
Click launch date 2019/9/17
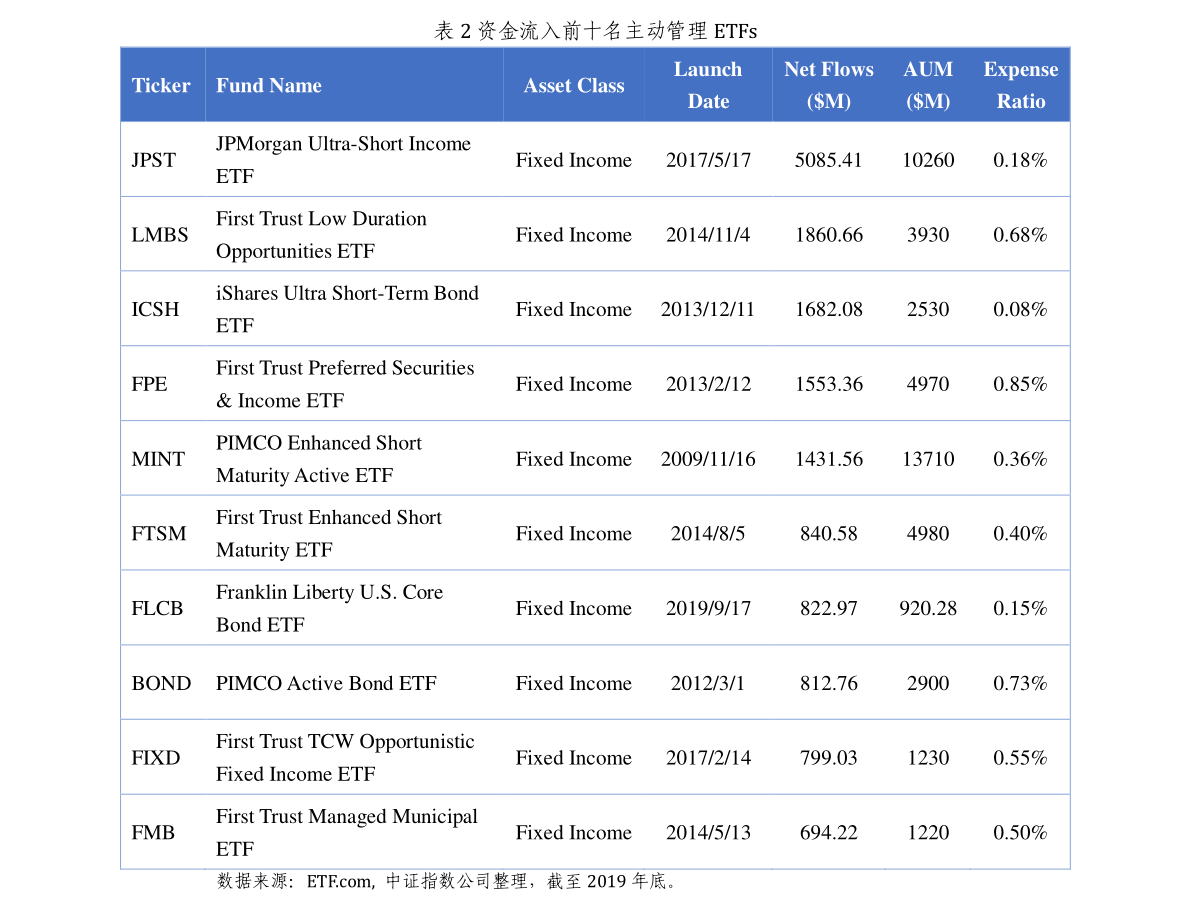pyautogui.click(x=708, y=608)
